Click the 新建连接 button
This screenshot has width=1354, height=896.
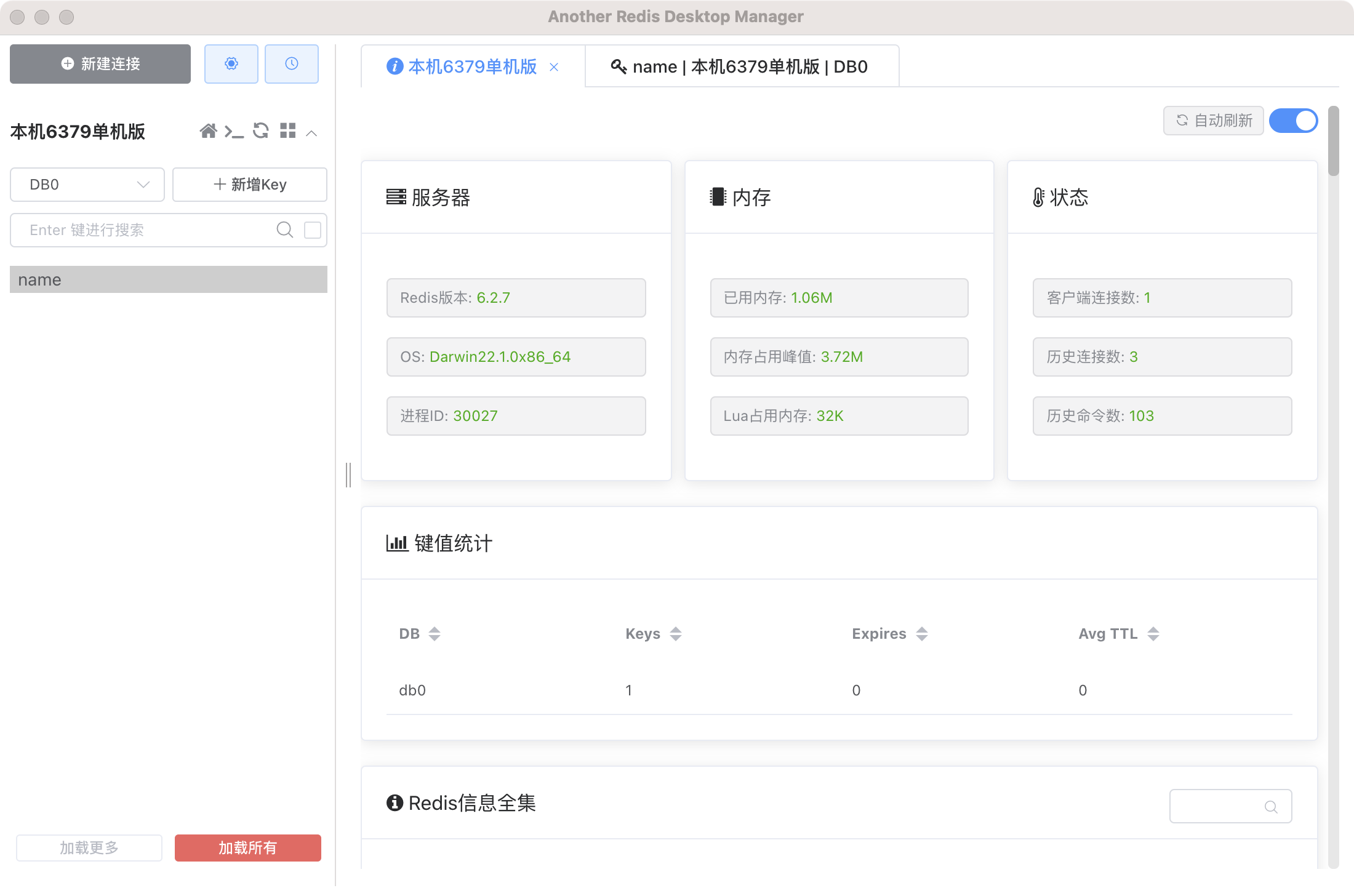[x=100, y=63]
